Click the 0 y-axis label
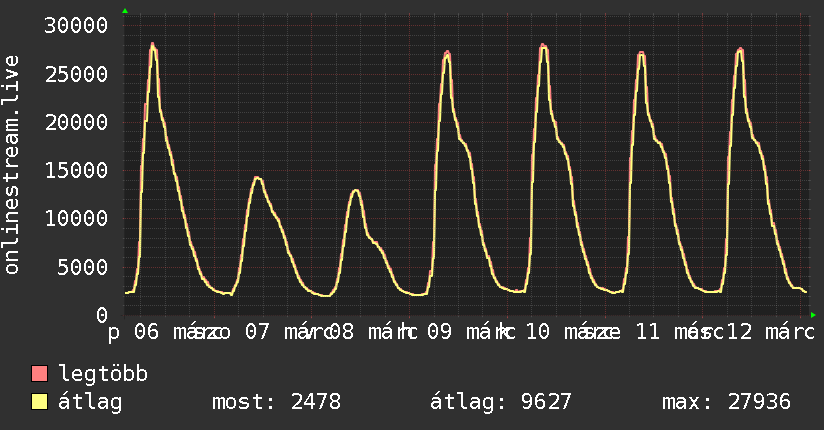824x430 pixels. click(102, 315)
